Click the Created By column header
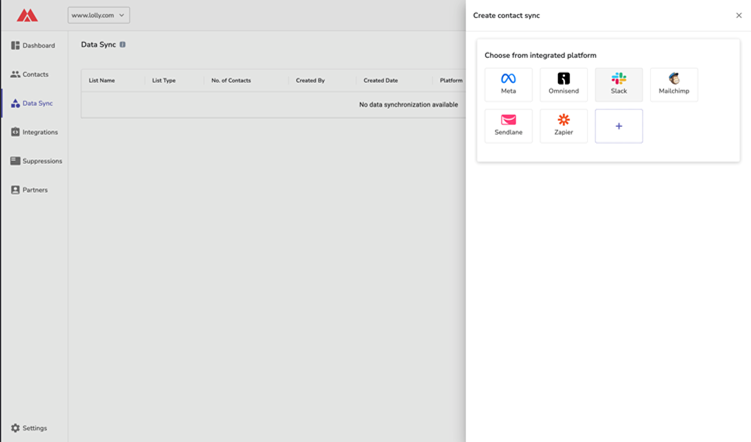 (310, 80)
